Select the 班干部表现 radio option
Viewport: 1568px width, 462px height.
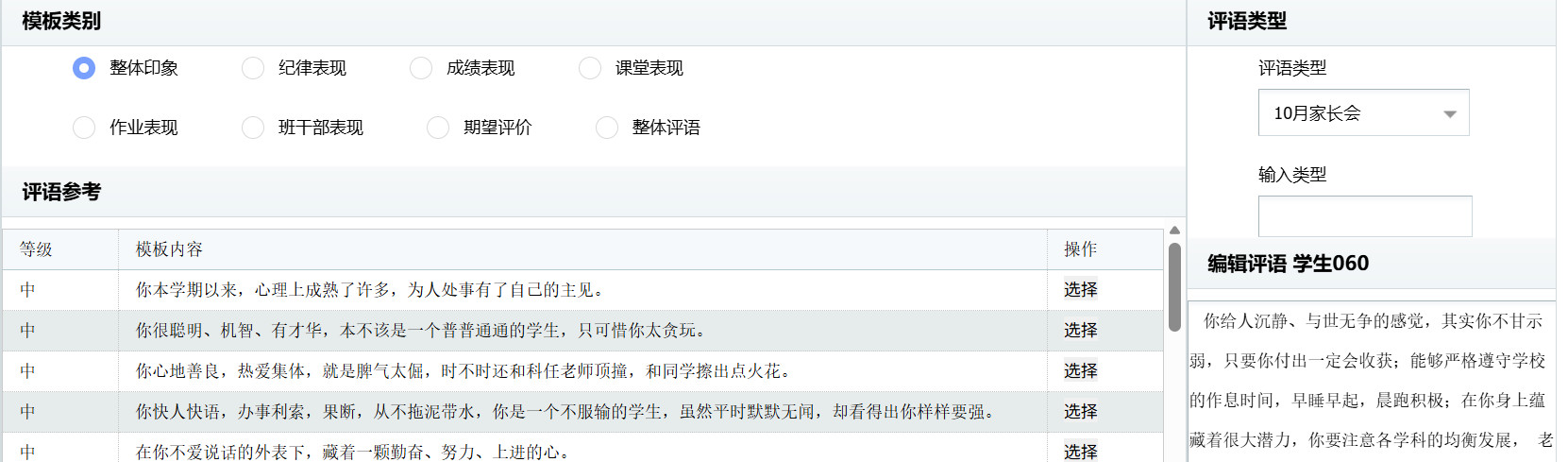[253, 128]
